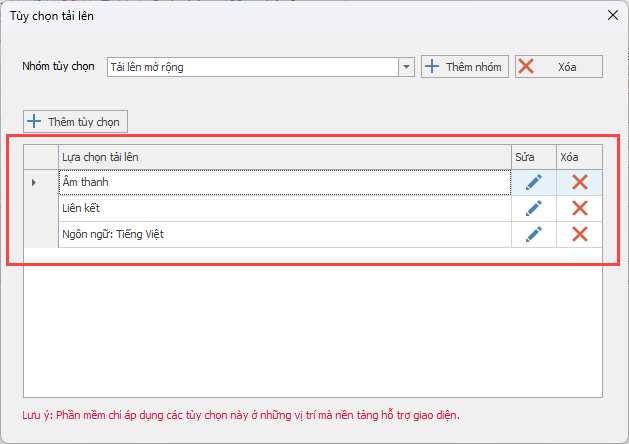The height and width of the screenshot is (444, 629).
Task: Select the Ngôn ngữ: Tiếng Việt cell
Action: (x=284, y=234)
